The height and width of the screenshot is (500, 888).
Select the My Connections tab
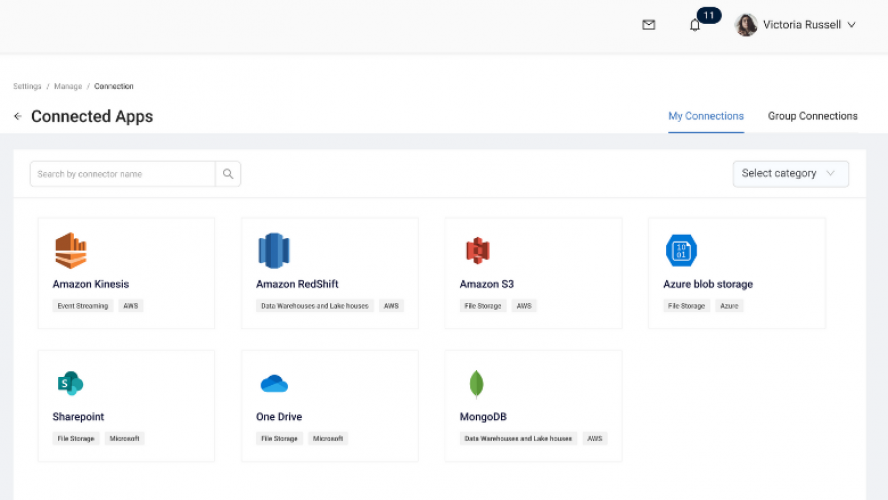coord(706,116)
